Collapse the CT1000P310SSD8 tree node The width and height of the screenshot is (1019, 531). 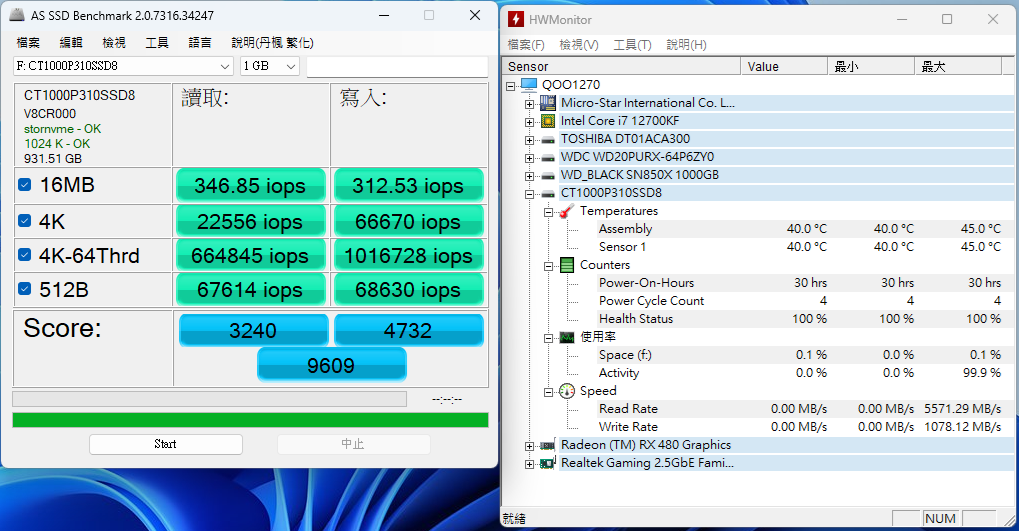click(530, 194)
